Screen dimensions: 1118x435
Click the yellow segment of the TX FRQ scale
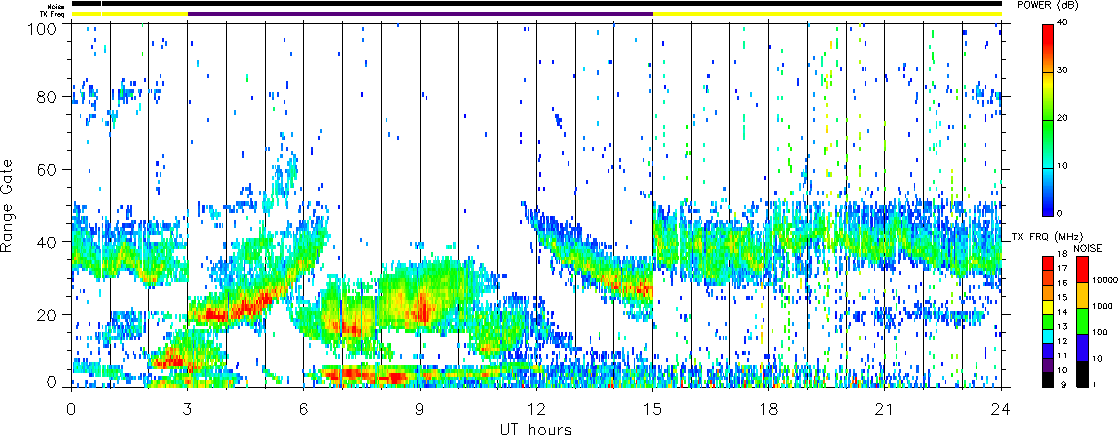point(1048,305)
